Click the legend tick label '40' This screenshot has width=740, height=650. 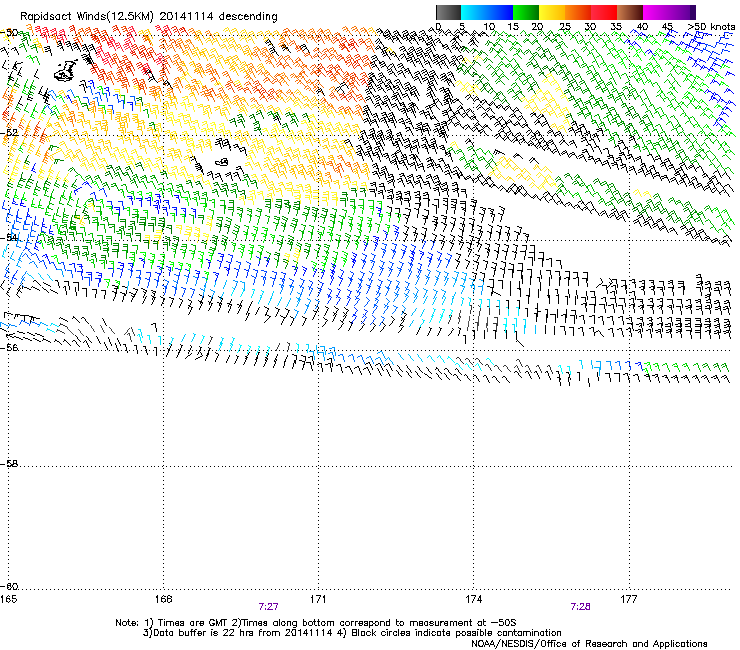(642, 27)
